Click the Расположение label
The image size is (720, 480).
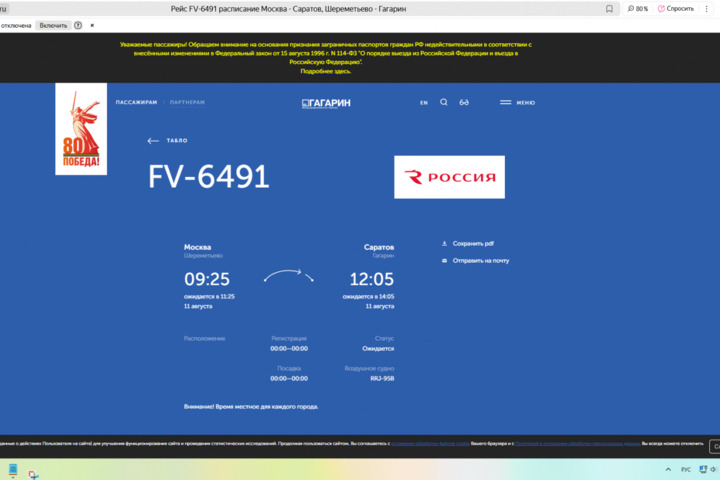(204, 339)
